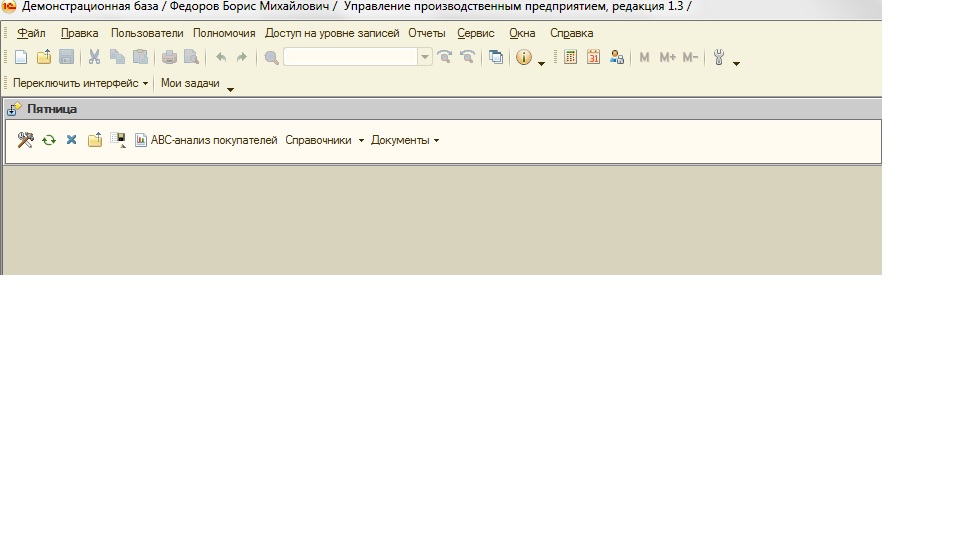Viewport: 960px width, 540px height.
Task: Click the windows list icon
Action: point(496,58)
